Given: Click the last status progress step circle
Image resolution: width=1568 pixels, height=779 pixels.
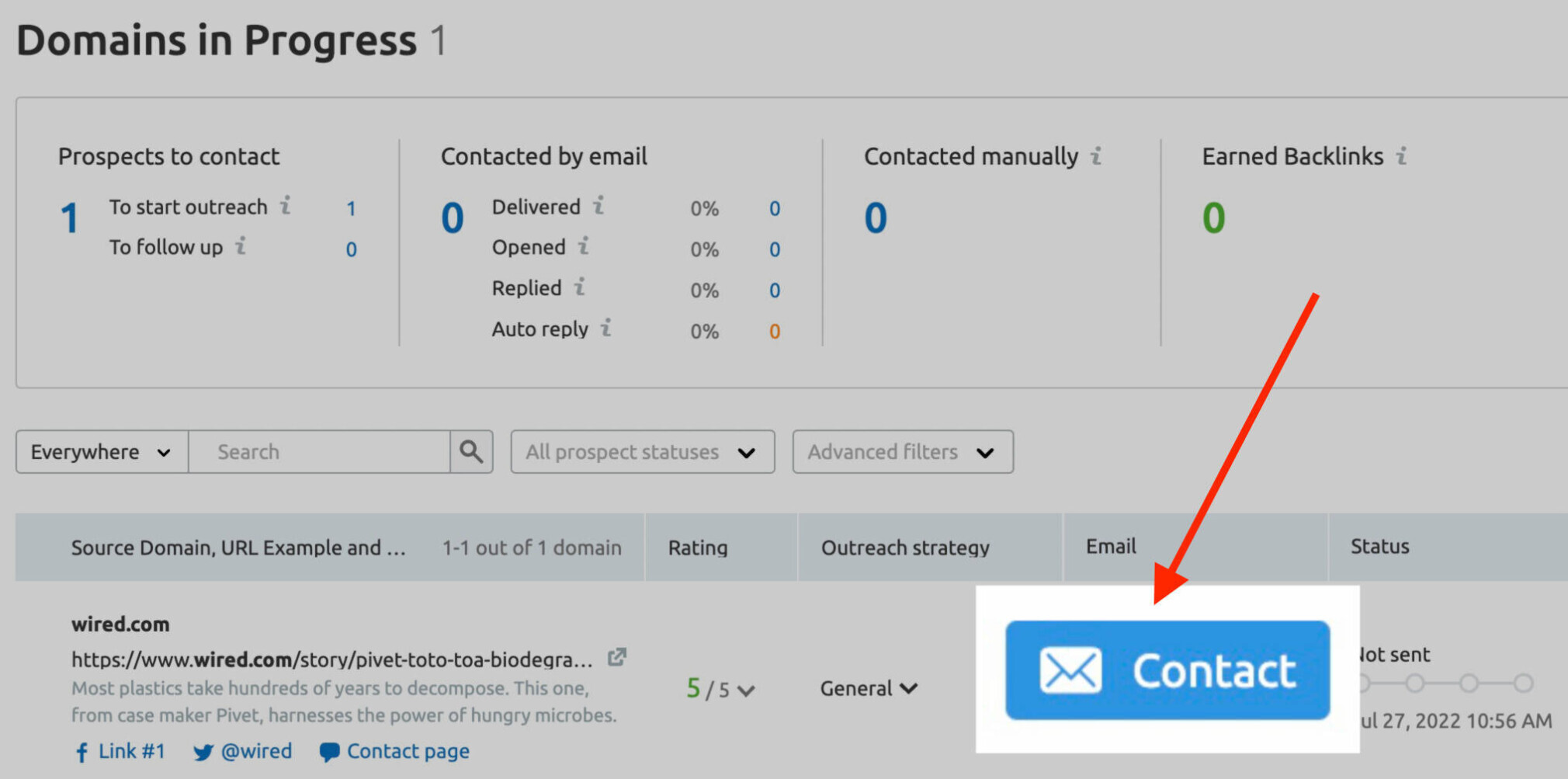Looking at the screenshot, I should click(x=1524, y=683).
